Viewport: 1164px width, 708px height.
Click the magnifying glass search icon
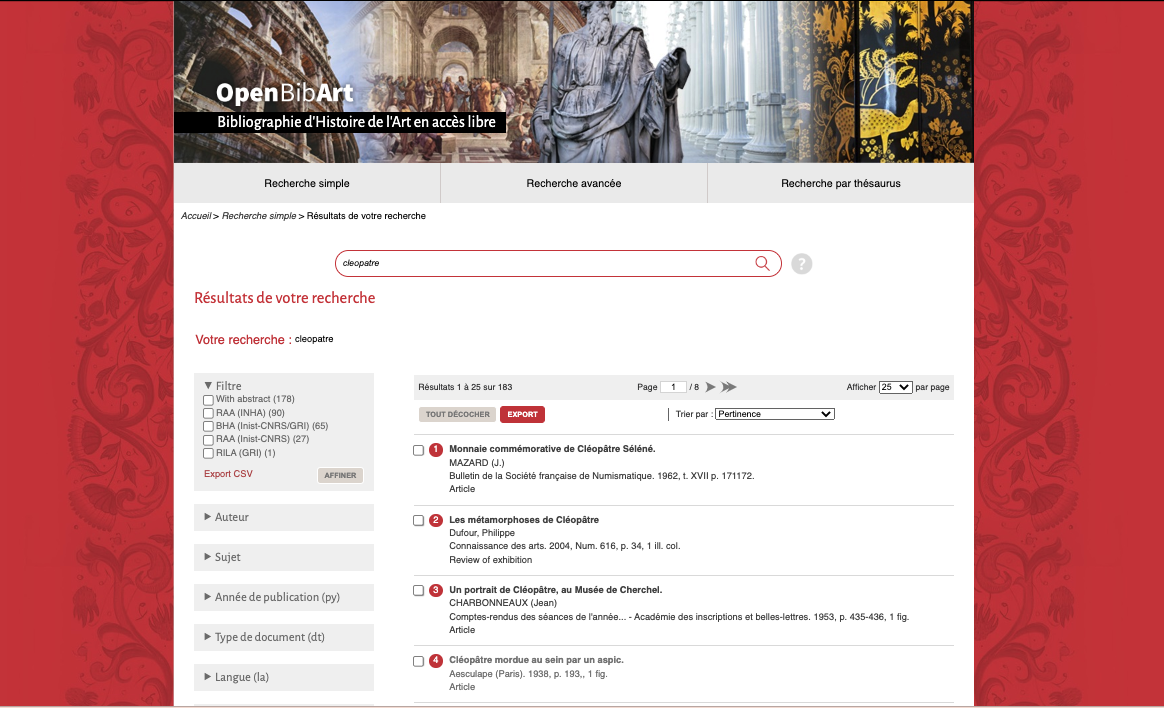point(762,263)
